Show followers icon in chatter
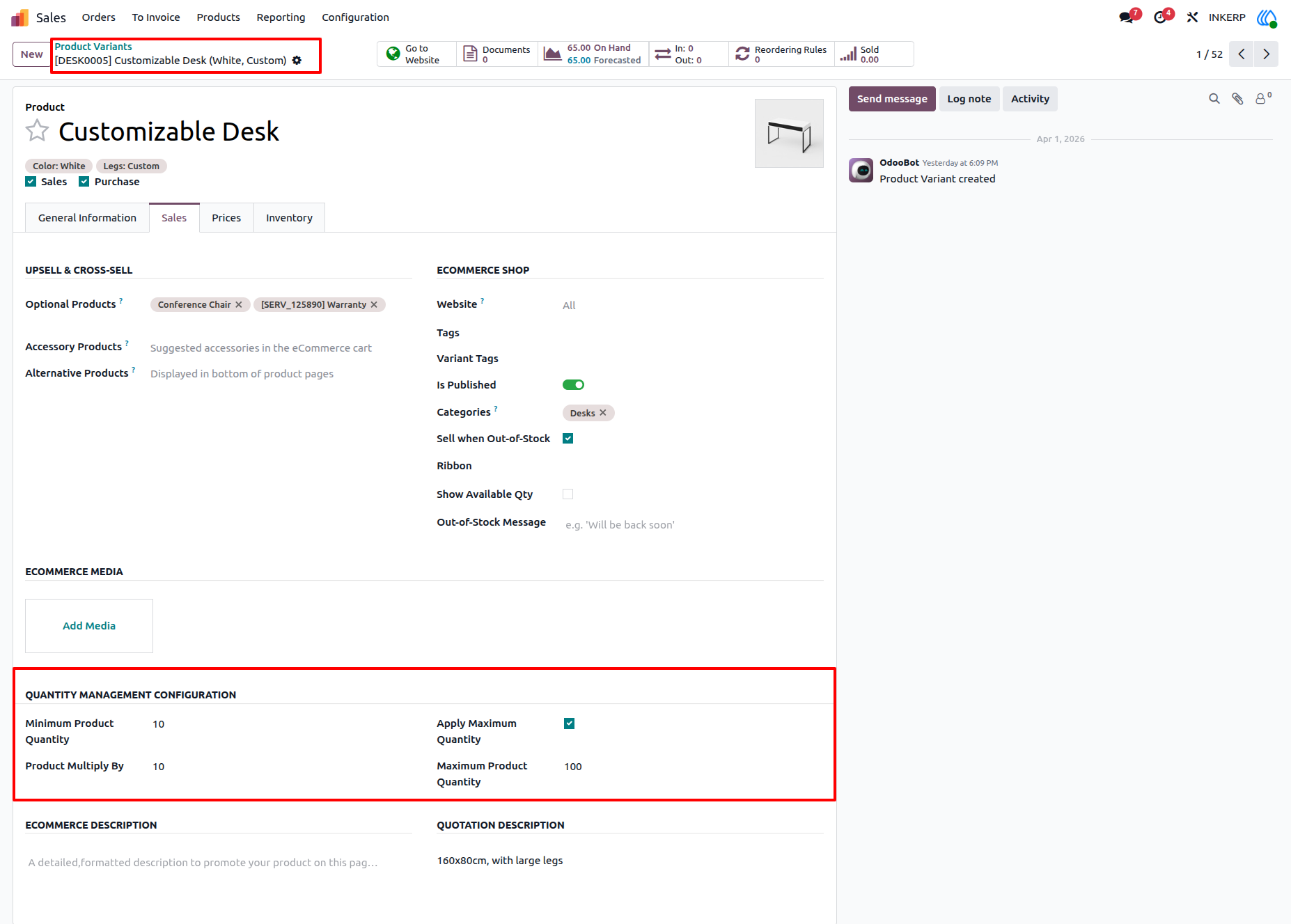 point(1262,98)
